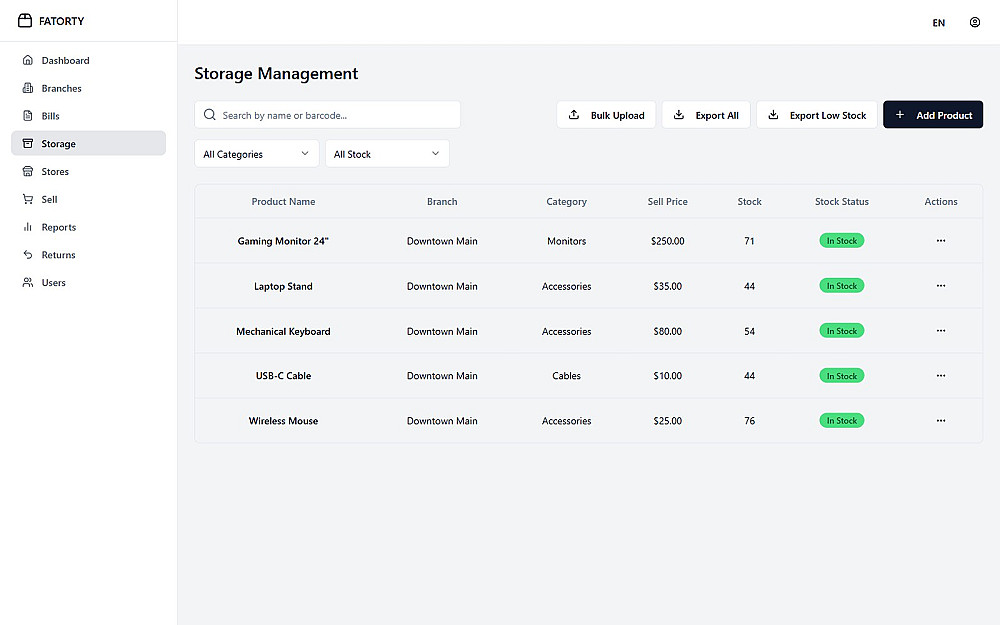This screenshot has height=625, width=1000.
Task: Switch language using EN selector
Action: click(938, 22)
